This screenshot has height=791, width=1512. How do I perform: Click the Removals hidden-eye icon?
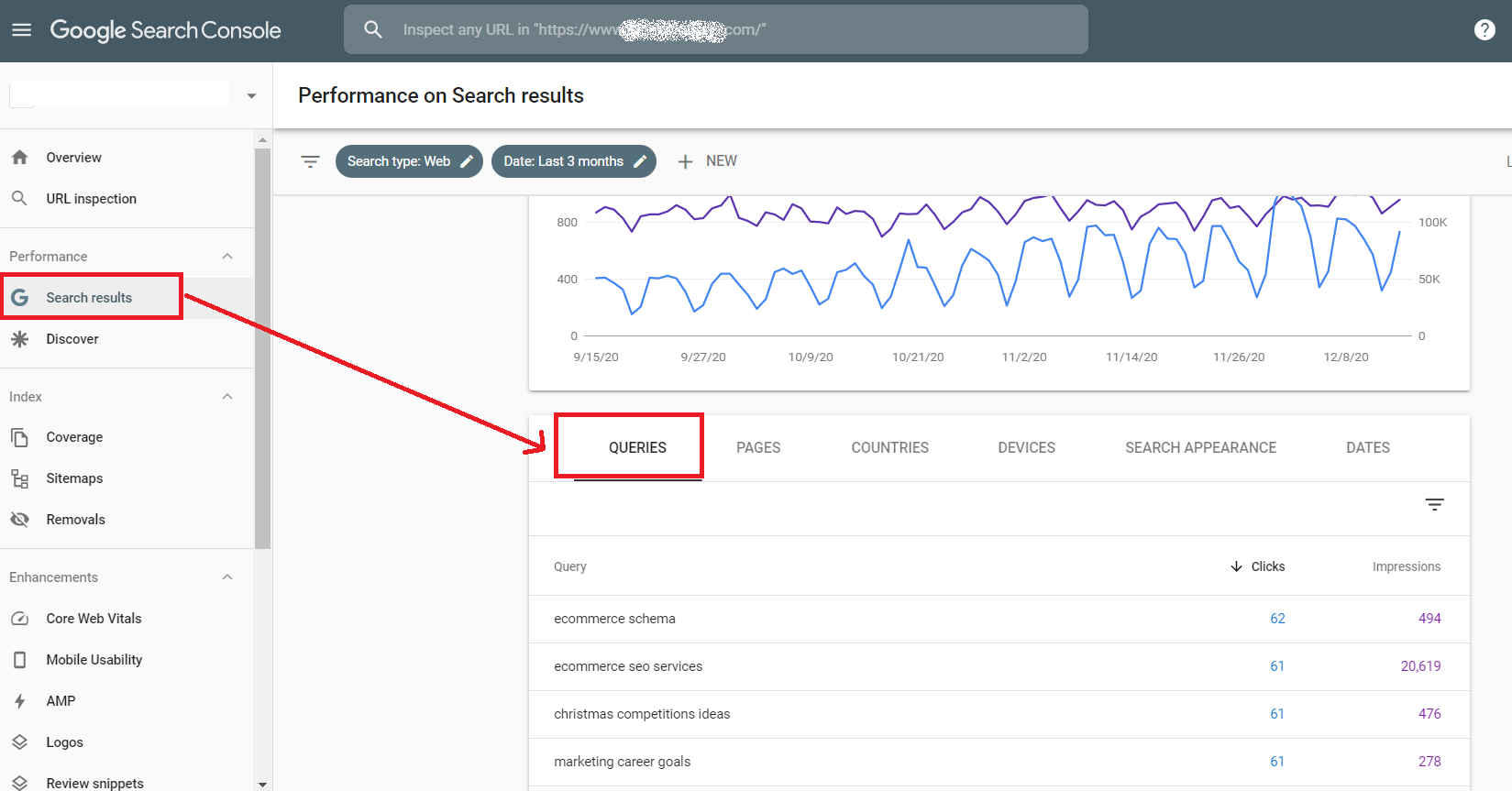[x=19, y=520]
